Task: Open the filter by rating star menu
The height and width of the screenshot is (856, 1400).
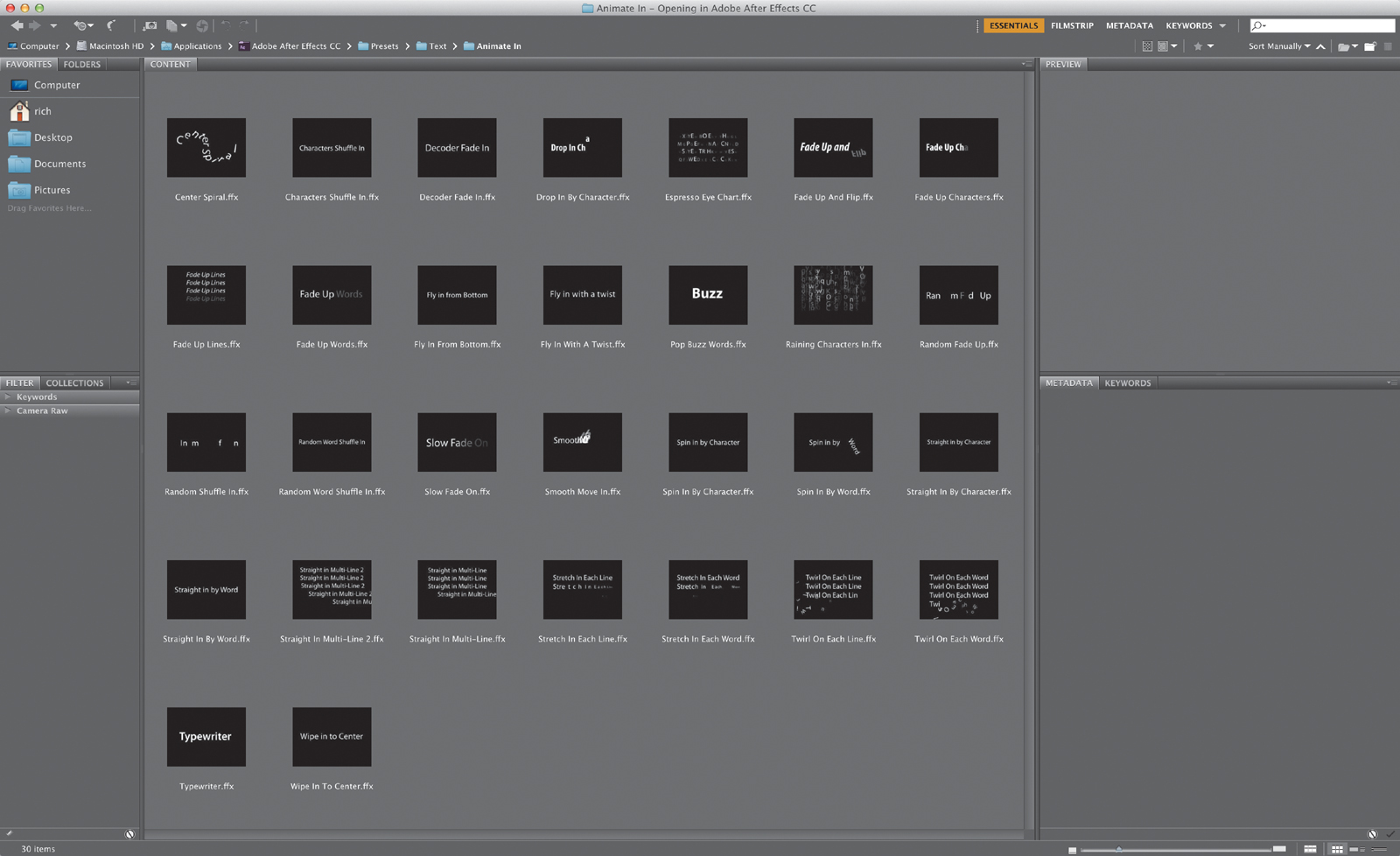Action: [x=1204, y=46]
